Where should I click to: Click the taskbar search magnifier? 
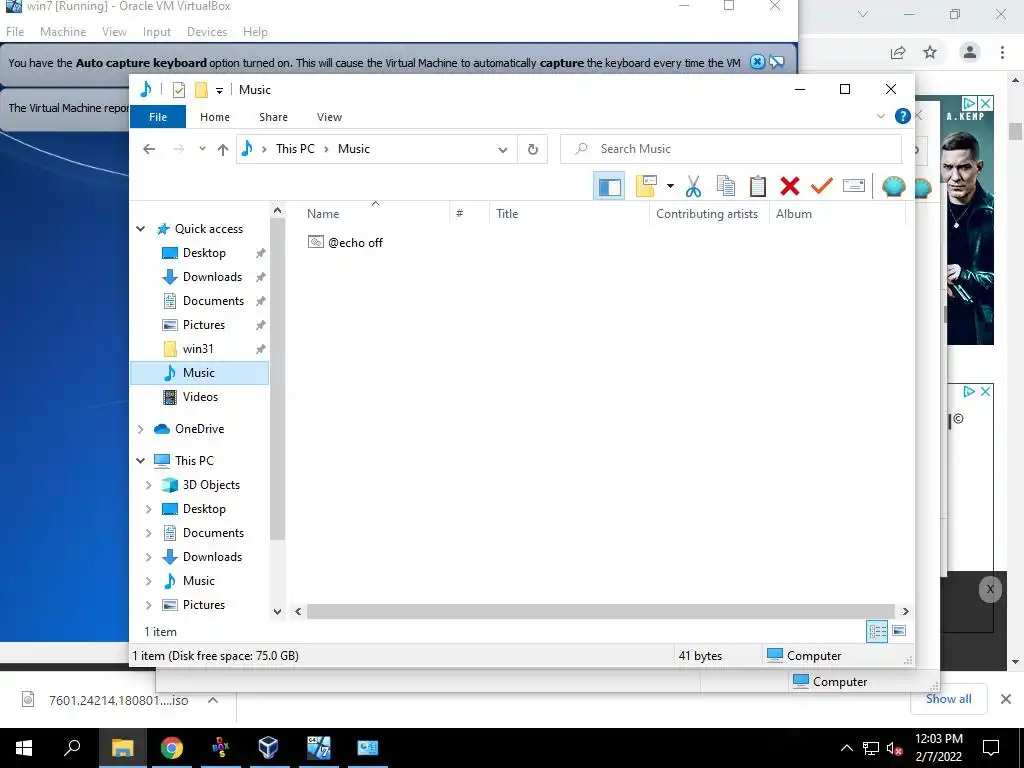point(72,747)
